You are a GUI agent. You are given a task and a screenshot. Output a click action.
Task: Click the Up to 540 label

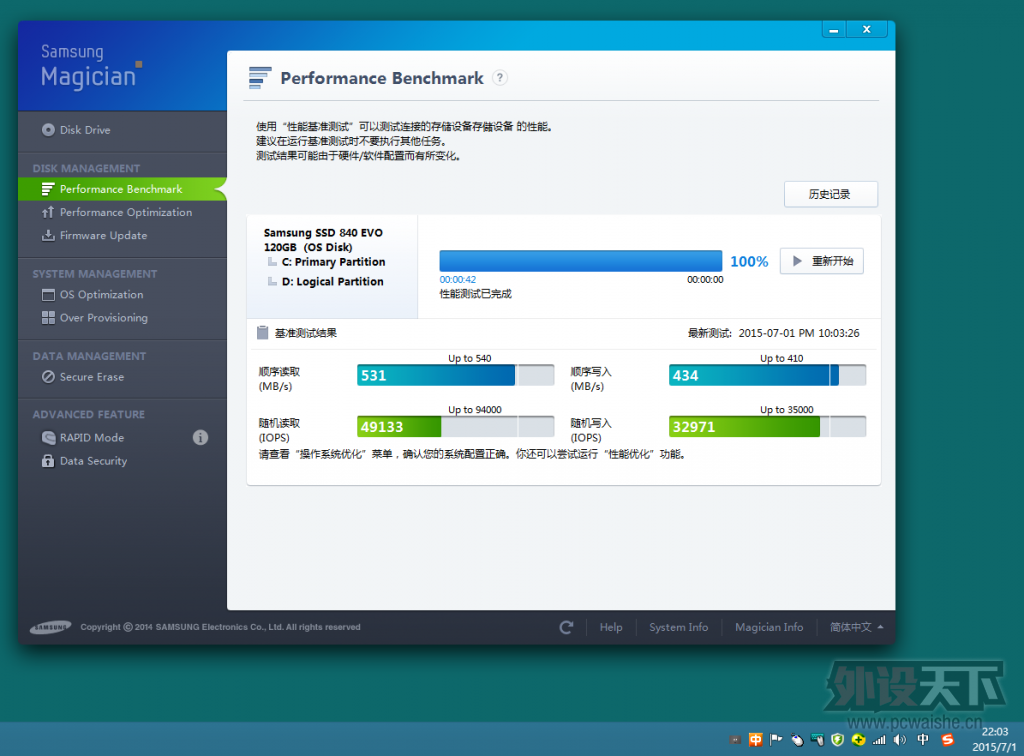tap(470, 358)
